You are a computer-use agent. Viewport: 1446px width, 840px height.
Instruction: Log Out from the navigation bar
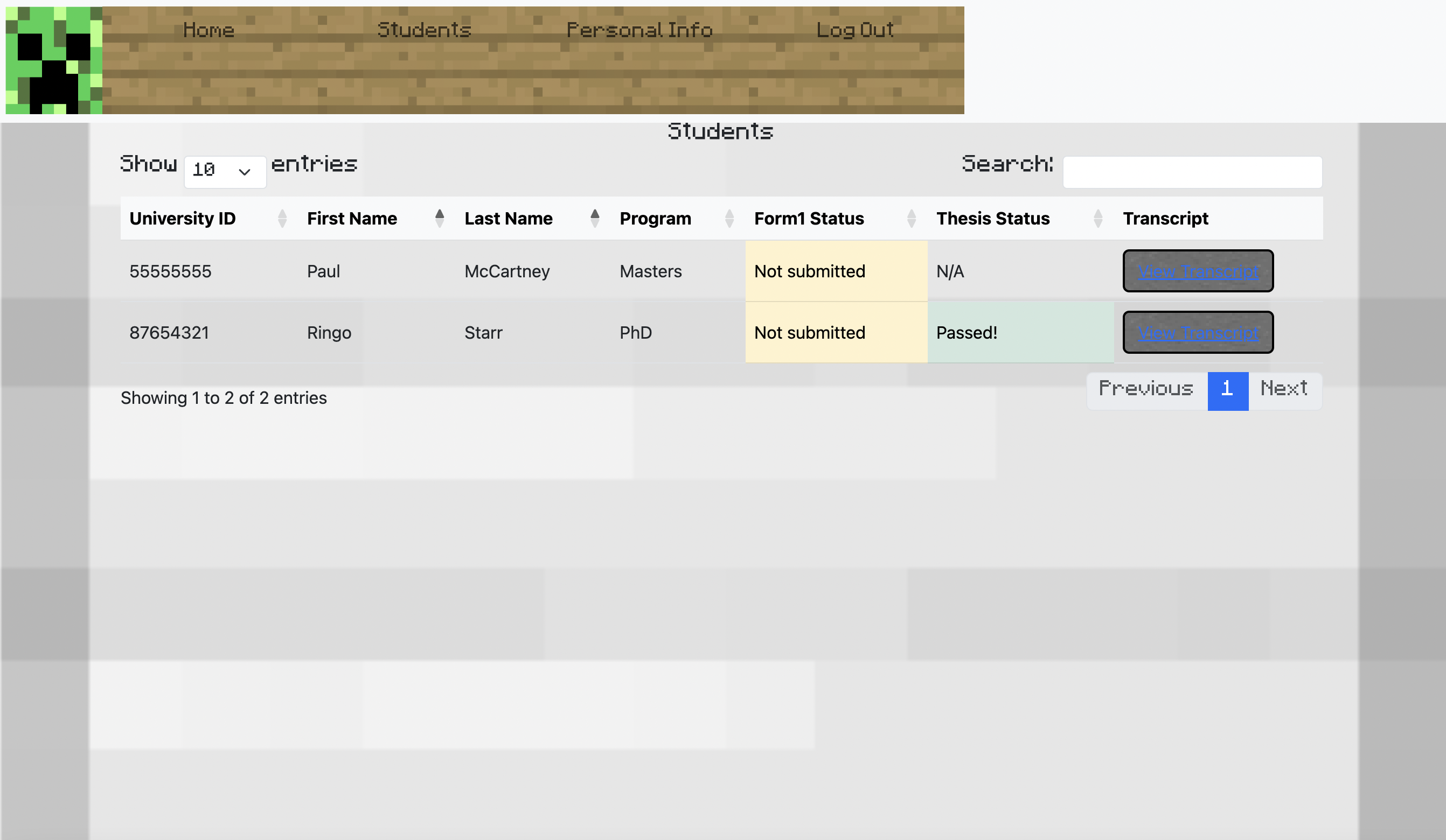[855, 30]
